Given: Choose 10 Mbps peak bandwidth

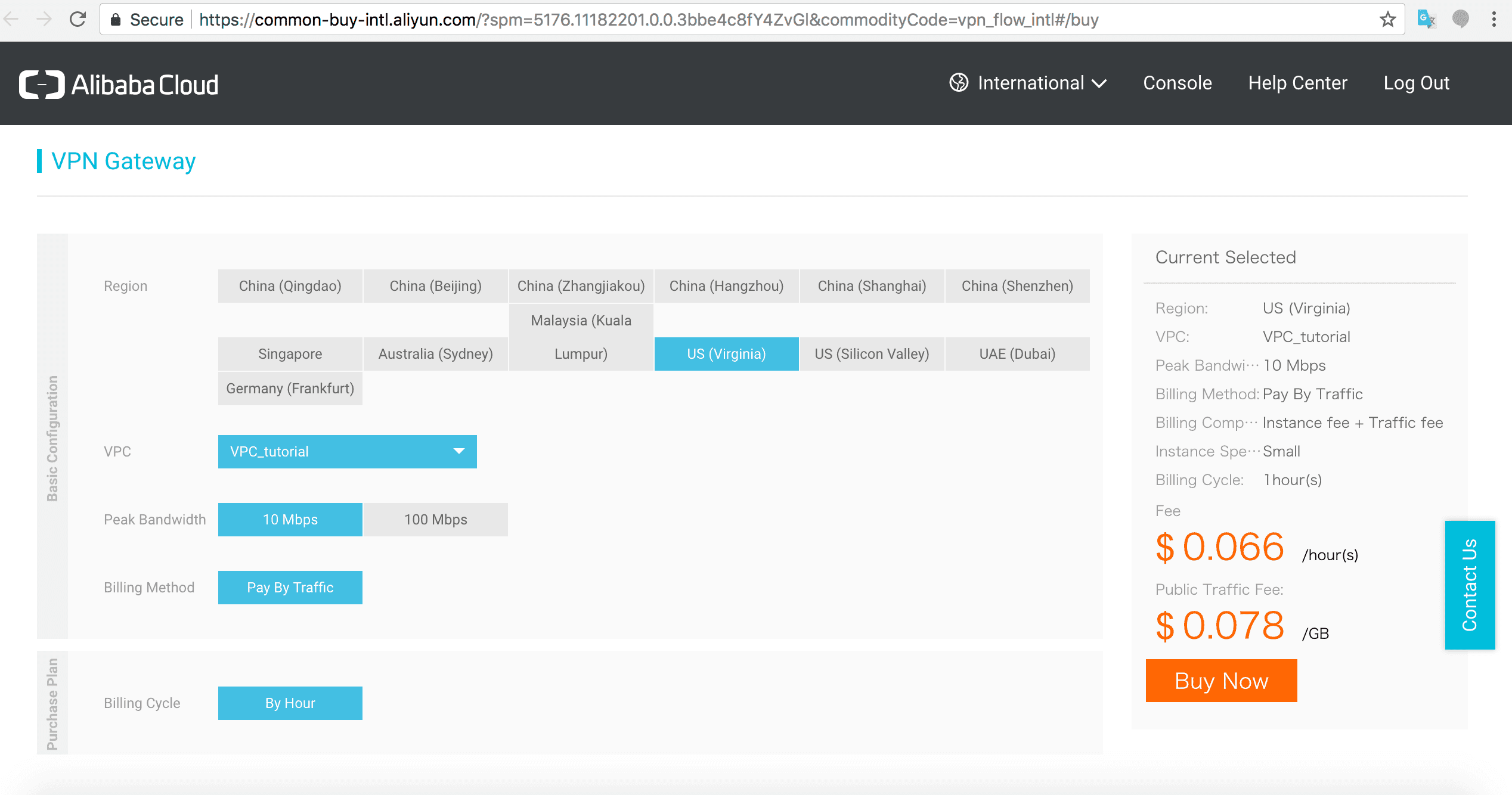Looking at the screenshot, I should (x=290, y=520).
